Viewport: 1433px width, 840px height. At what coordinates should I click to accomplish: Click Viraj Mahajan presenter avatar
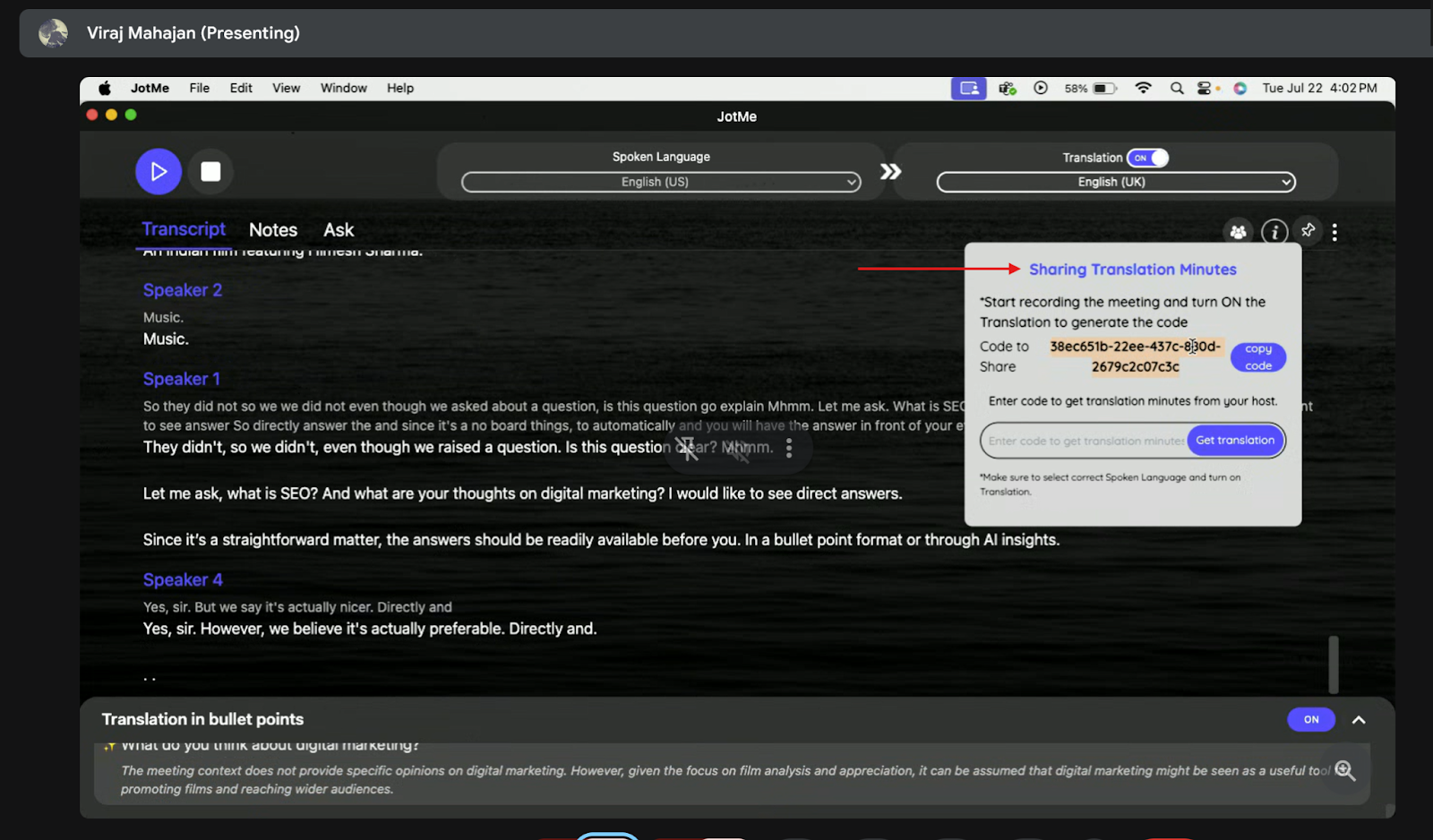53,33
